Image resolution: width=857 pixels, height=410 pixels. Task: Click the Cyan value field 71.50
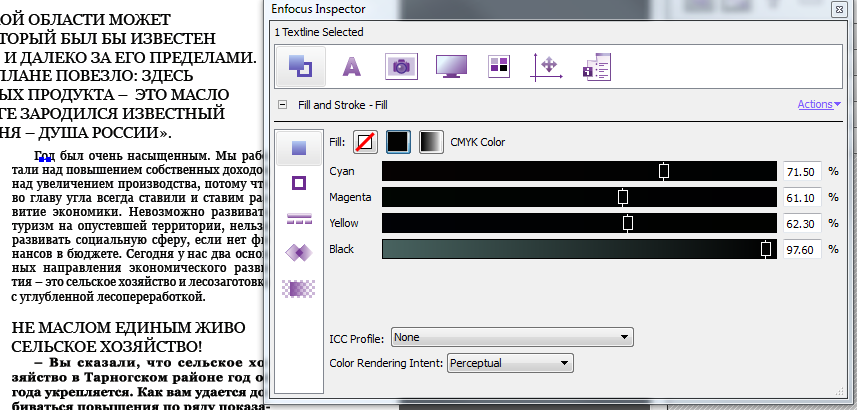[802, 172]
